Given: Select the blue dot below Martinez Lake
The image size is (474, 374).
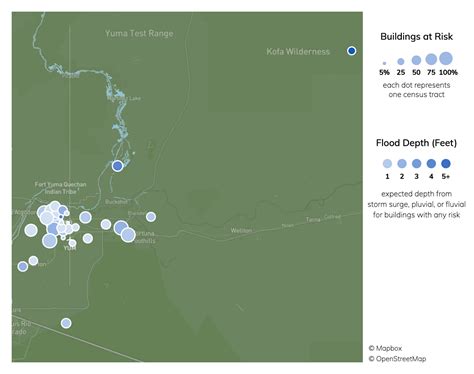Looking at the screenshot, I should [x=117, y=166].
